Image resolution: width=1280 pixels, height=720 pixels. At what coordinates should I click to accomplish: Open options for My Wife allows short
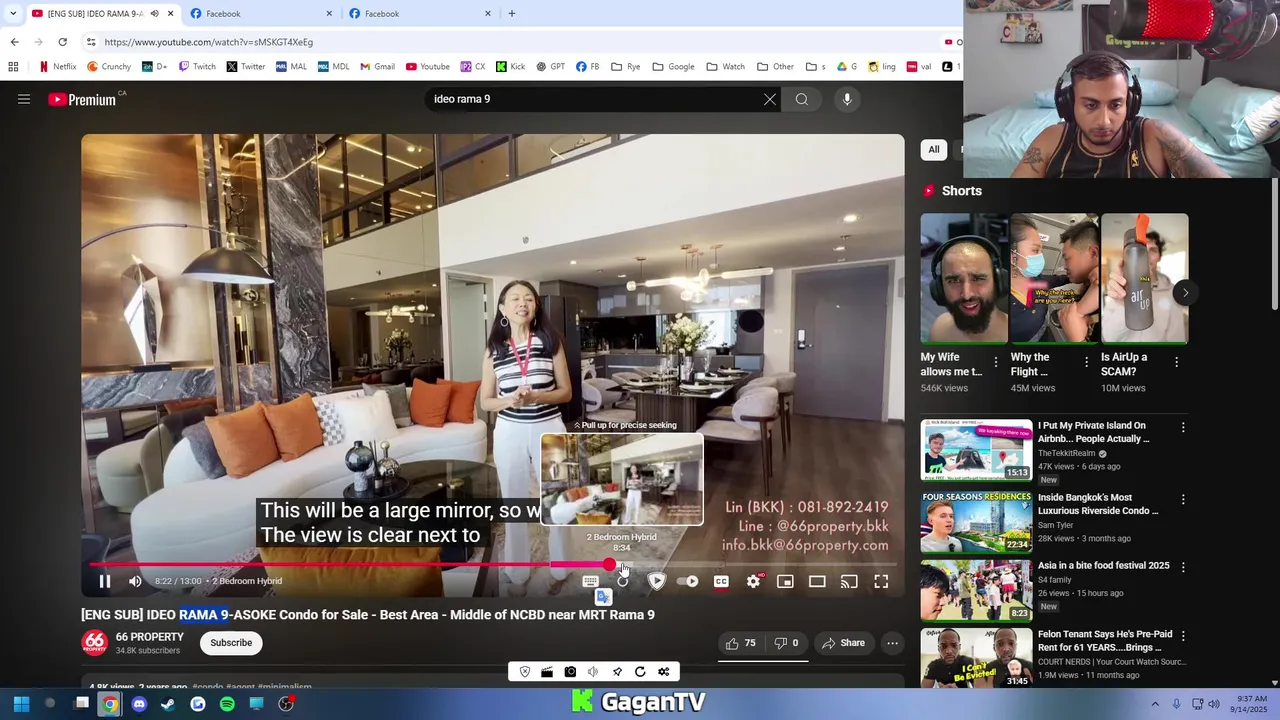pos(996,362)
